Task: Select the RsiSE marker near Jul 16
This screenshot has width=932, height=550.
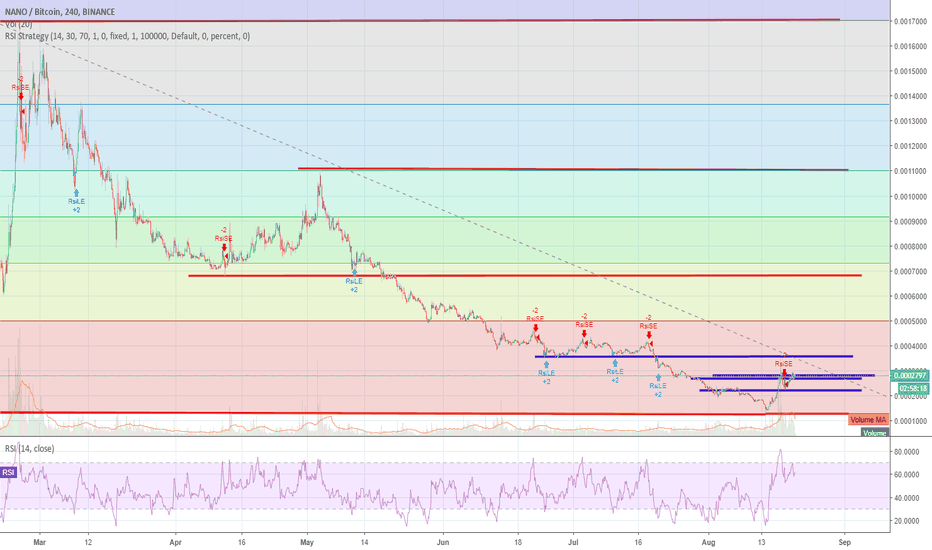Action: tap(648, 326)
